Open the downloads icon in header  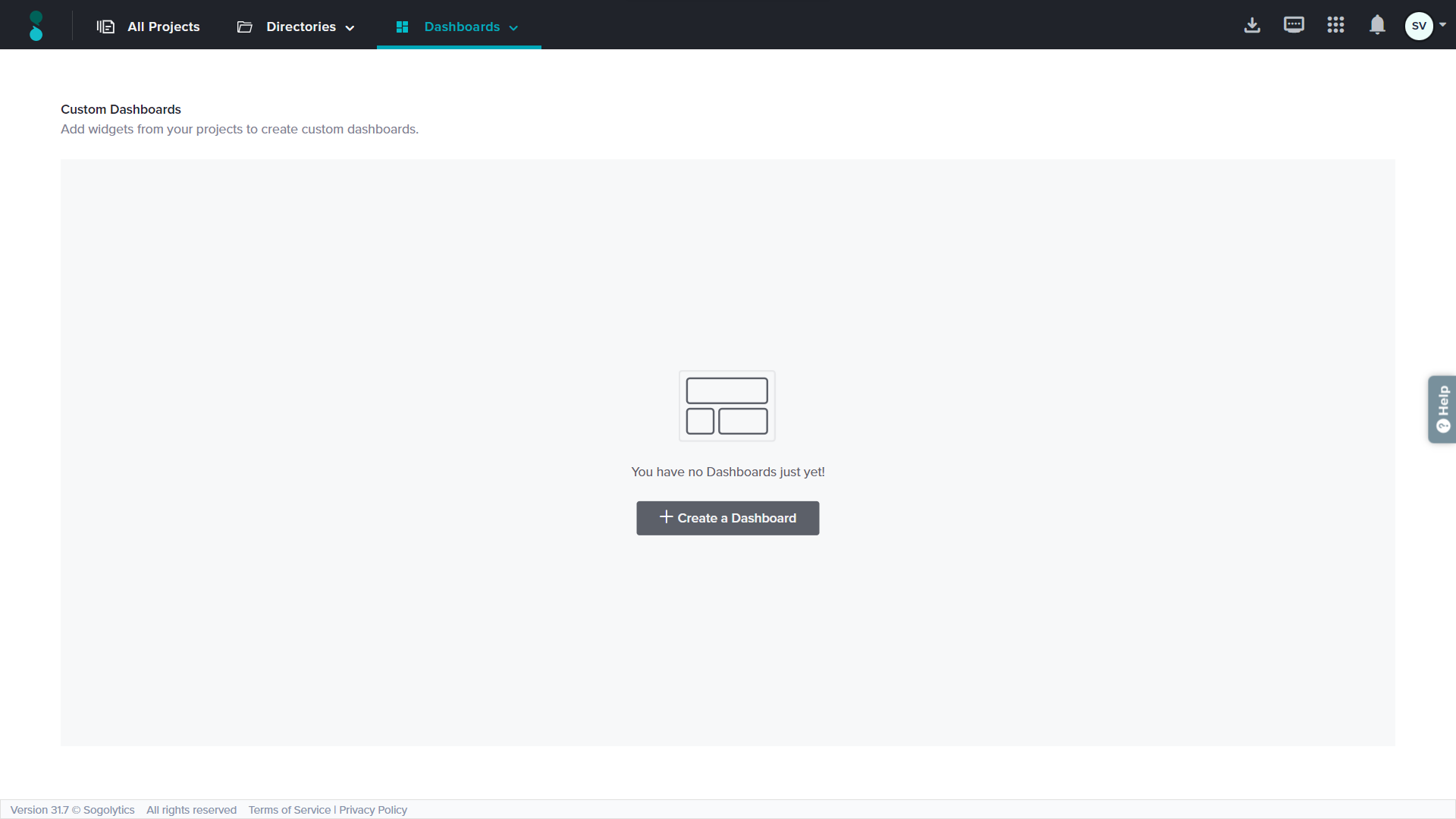(1252, 25)
